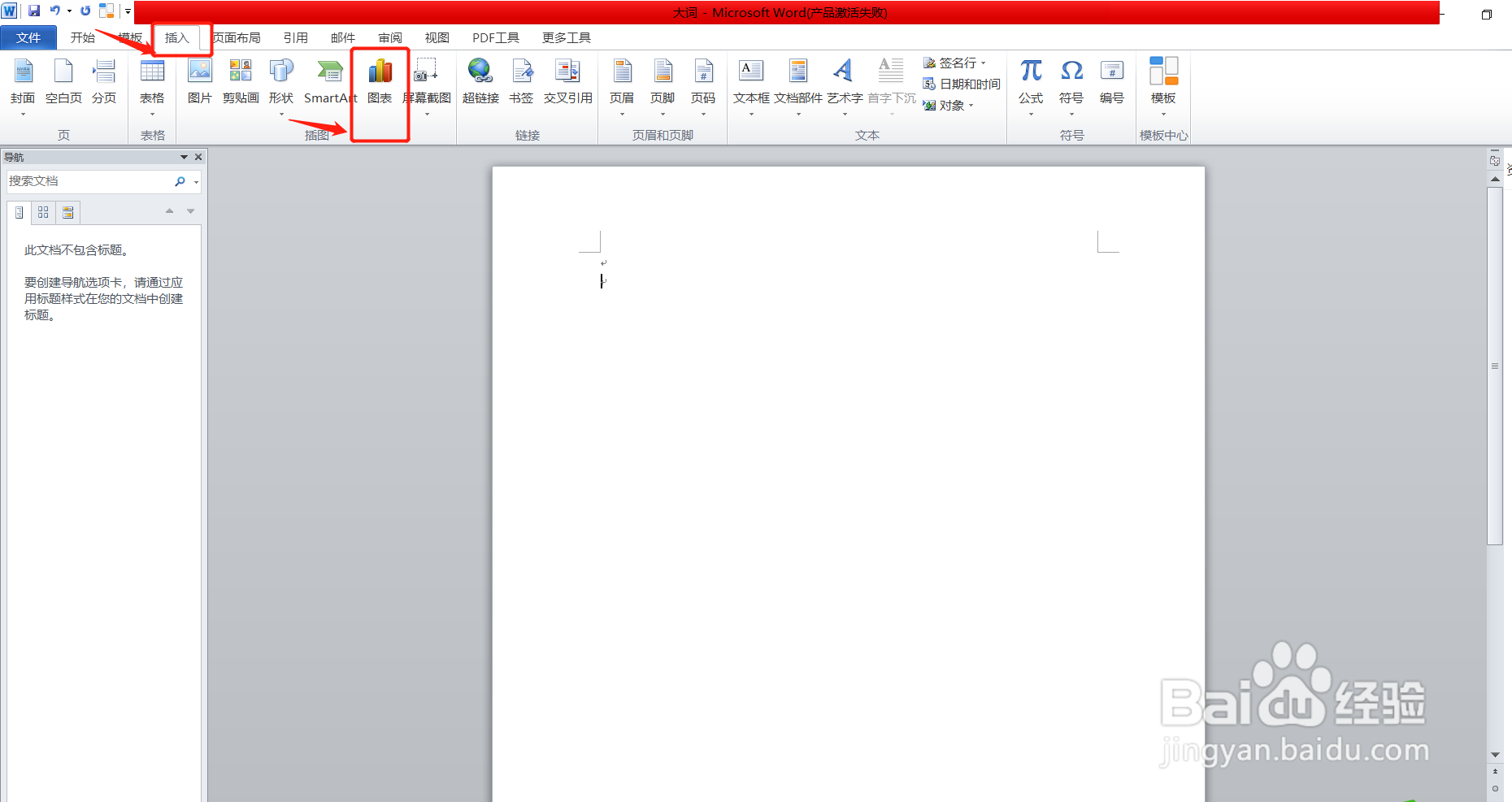Switch to View (视图) tab
Viewport: 1512px width, 802px height.
(437, 38)
